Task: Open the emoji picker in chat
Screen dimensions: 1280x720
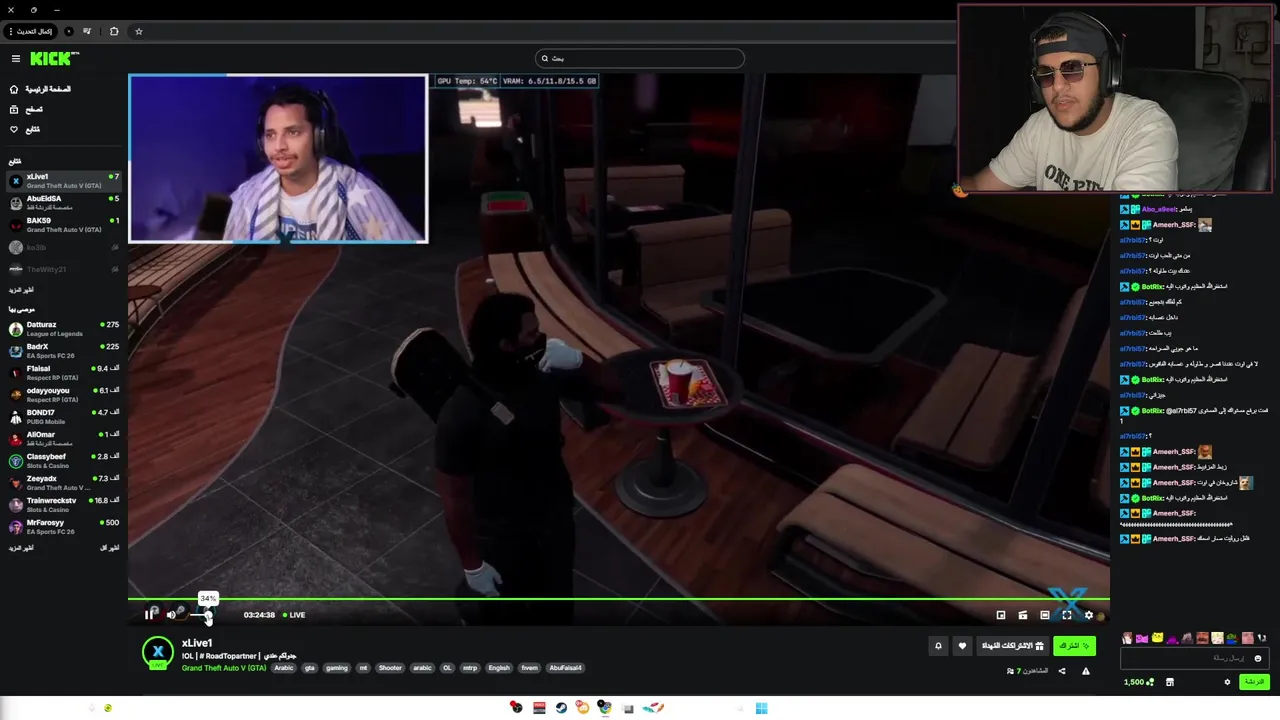Action: pos(1258,658)
